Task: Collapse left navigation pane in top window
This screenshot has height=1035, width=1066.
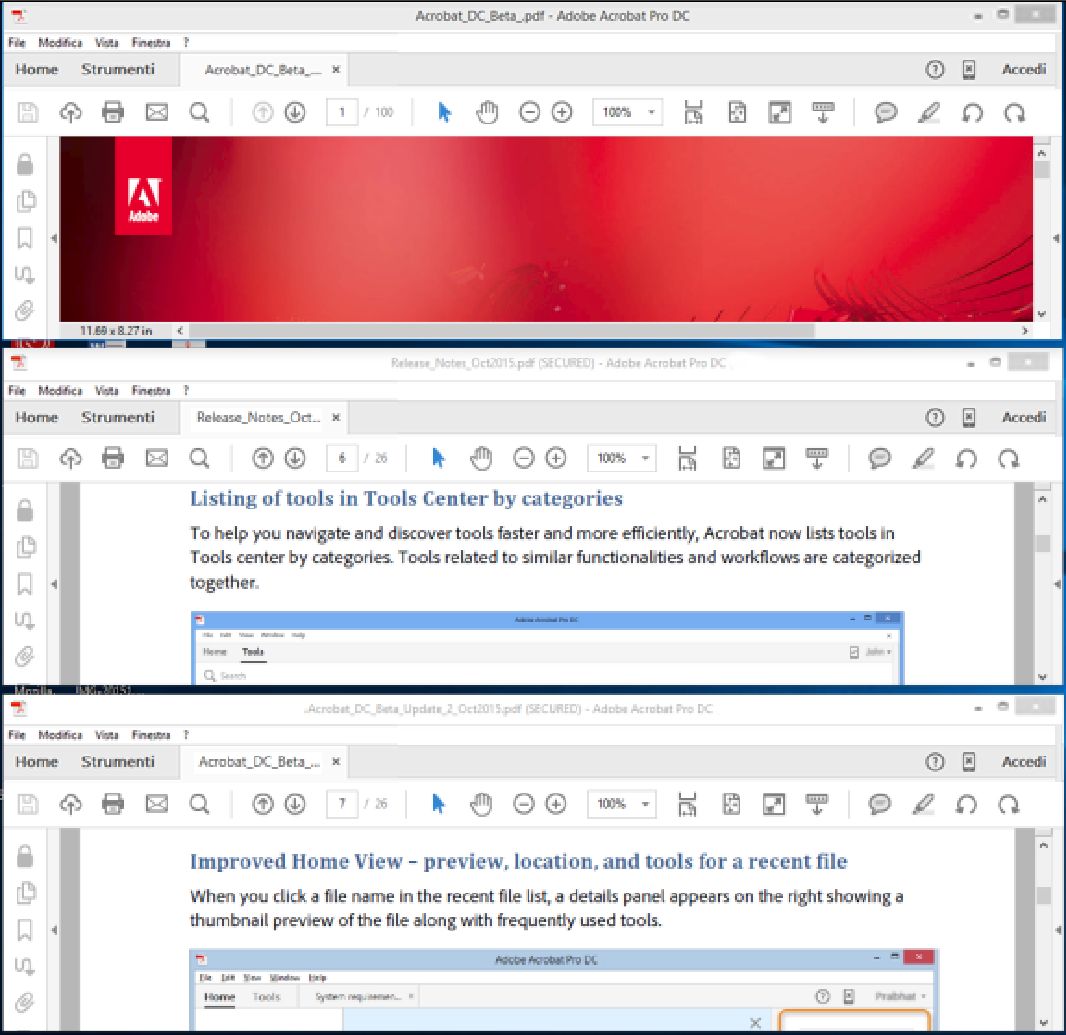Action: click(54, 238)
